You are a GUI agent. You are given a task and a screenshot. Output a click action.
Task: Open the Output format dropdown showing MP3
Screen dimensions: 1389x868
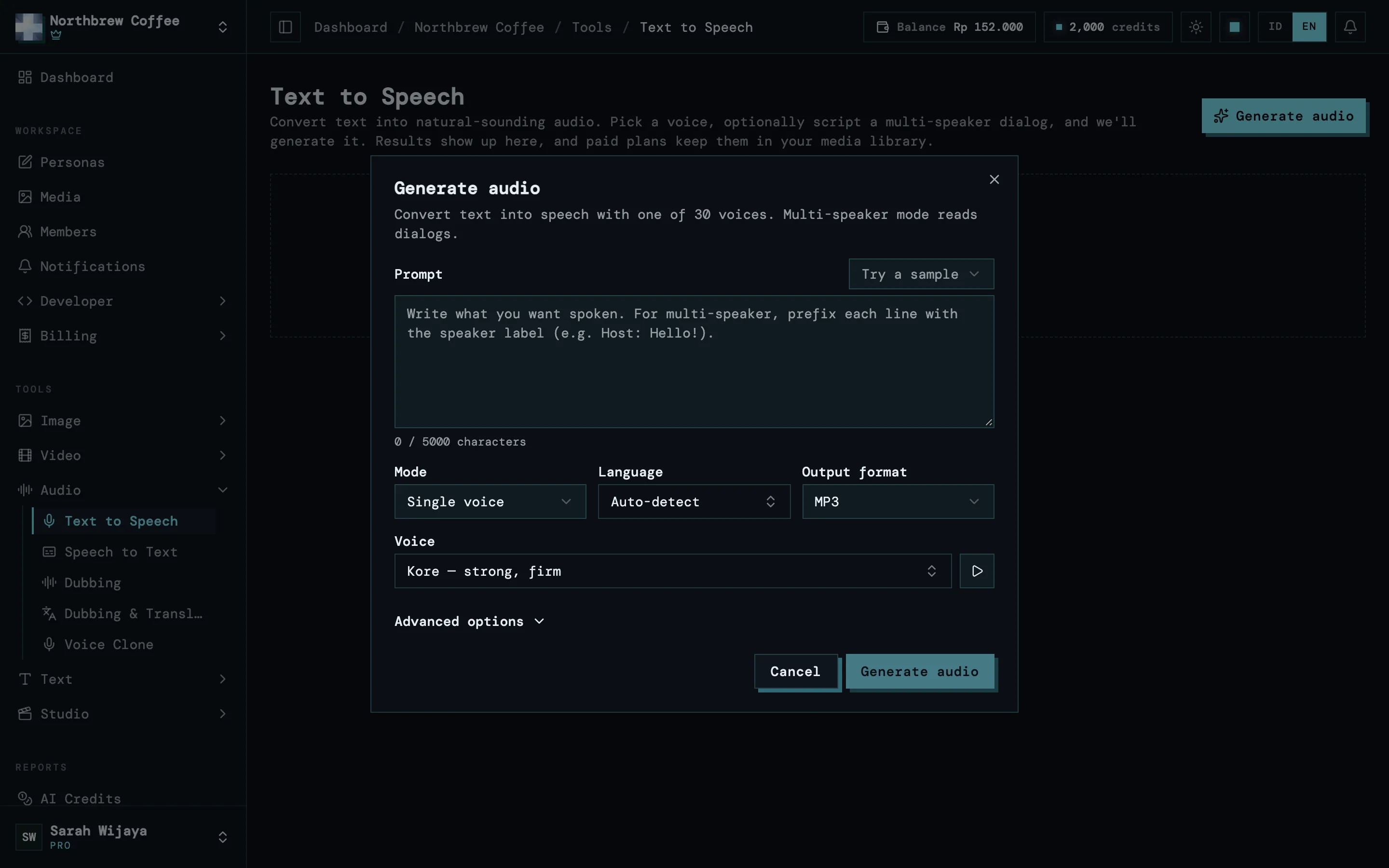click(898, 502)
